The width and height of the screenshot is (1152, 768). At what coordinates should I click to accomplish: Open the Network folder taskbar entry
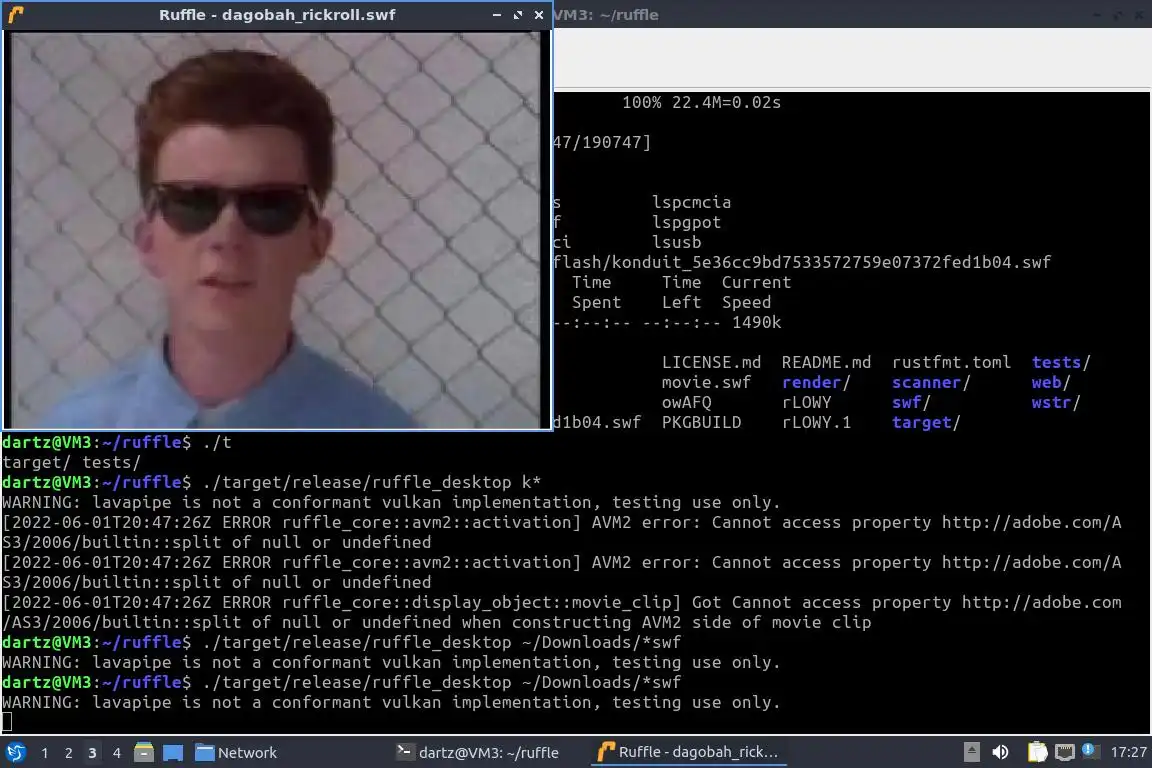tap(236, 753)
